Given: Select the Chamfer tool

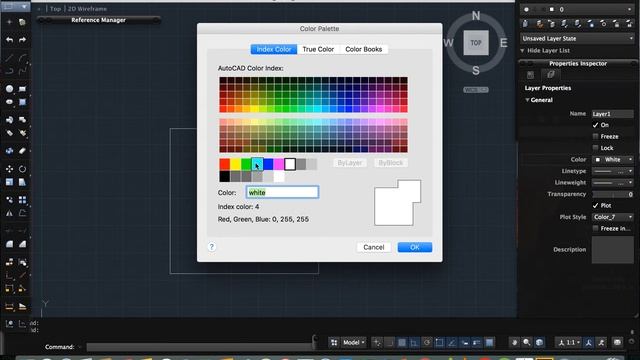Looking at the screenshot, I should click(22, 244).
